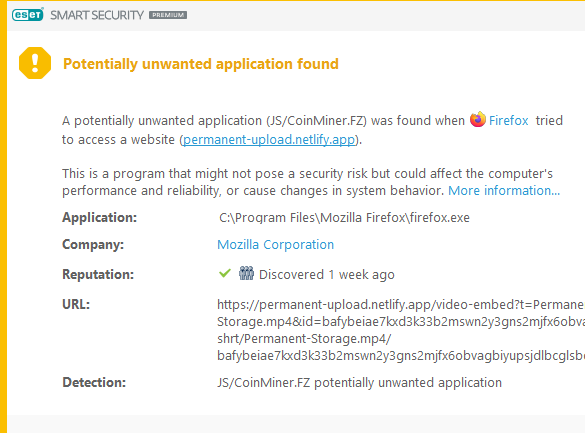Click the user community people icon
Viewport: 585px width, 433px height.
click(x=246, y=273)
